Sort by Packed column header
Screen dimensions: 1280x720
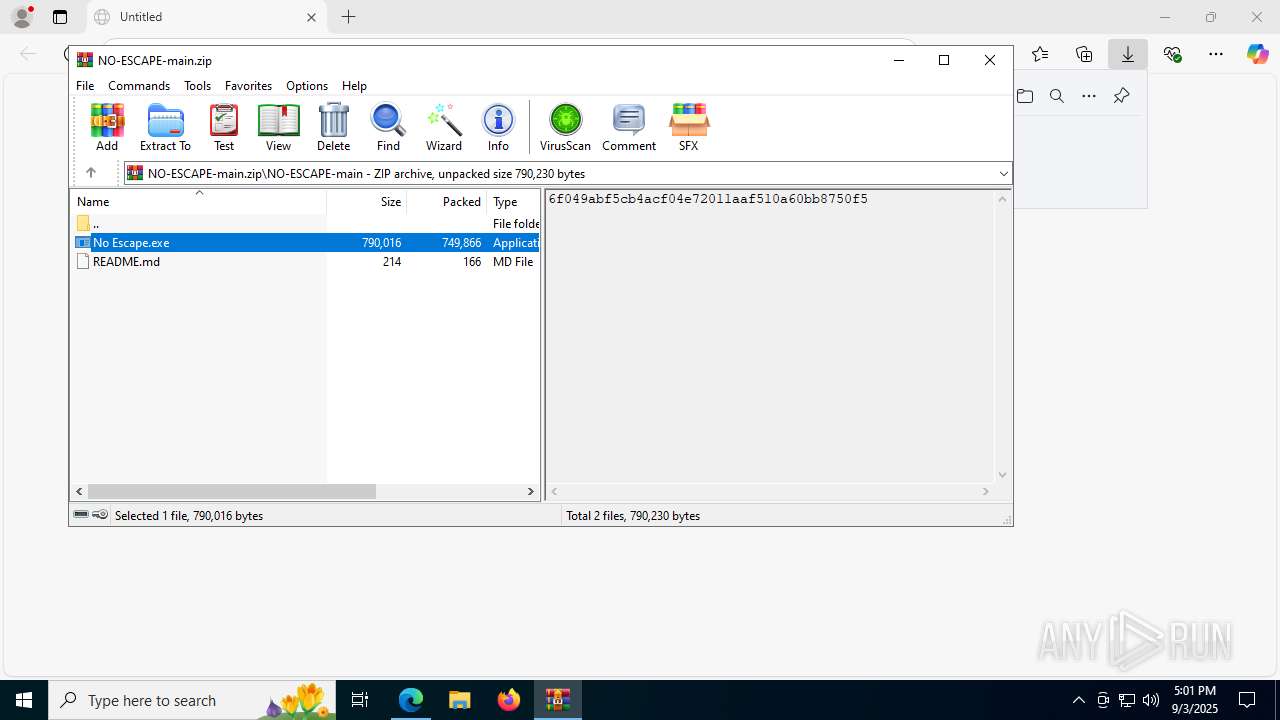point(447,202)
